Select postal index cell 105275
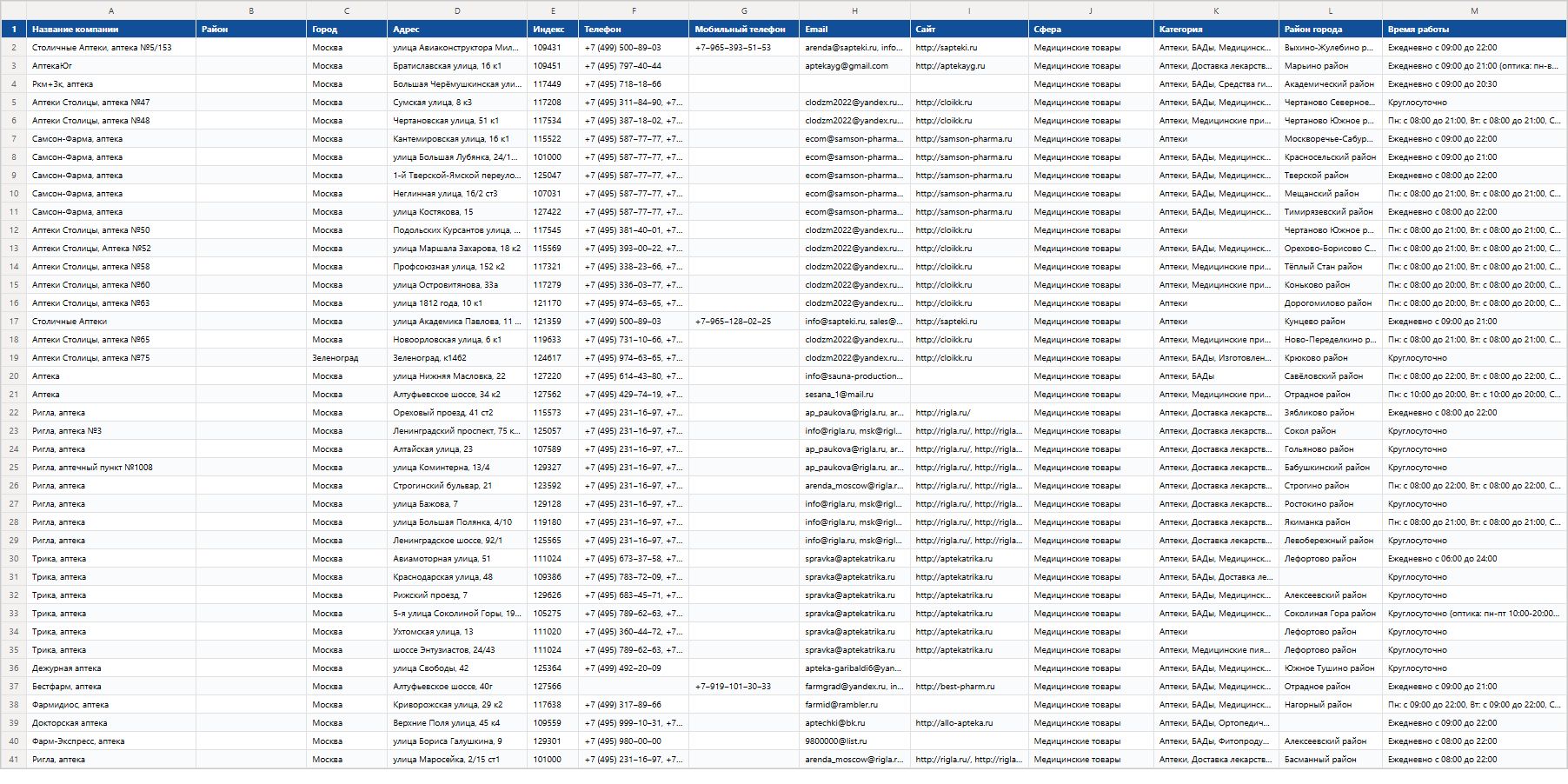 point(553,614)
